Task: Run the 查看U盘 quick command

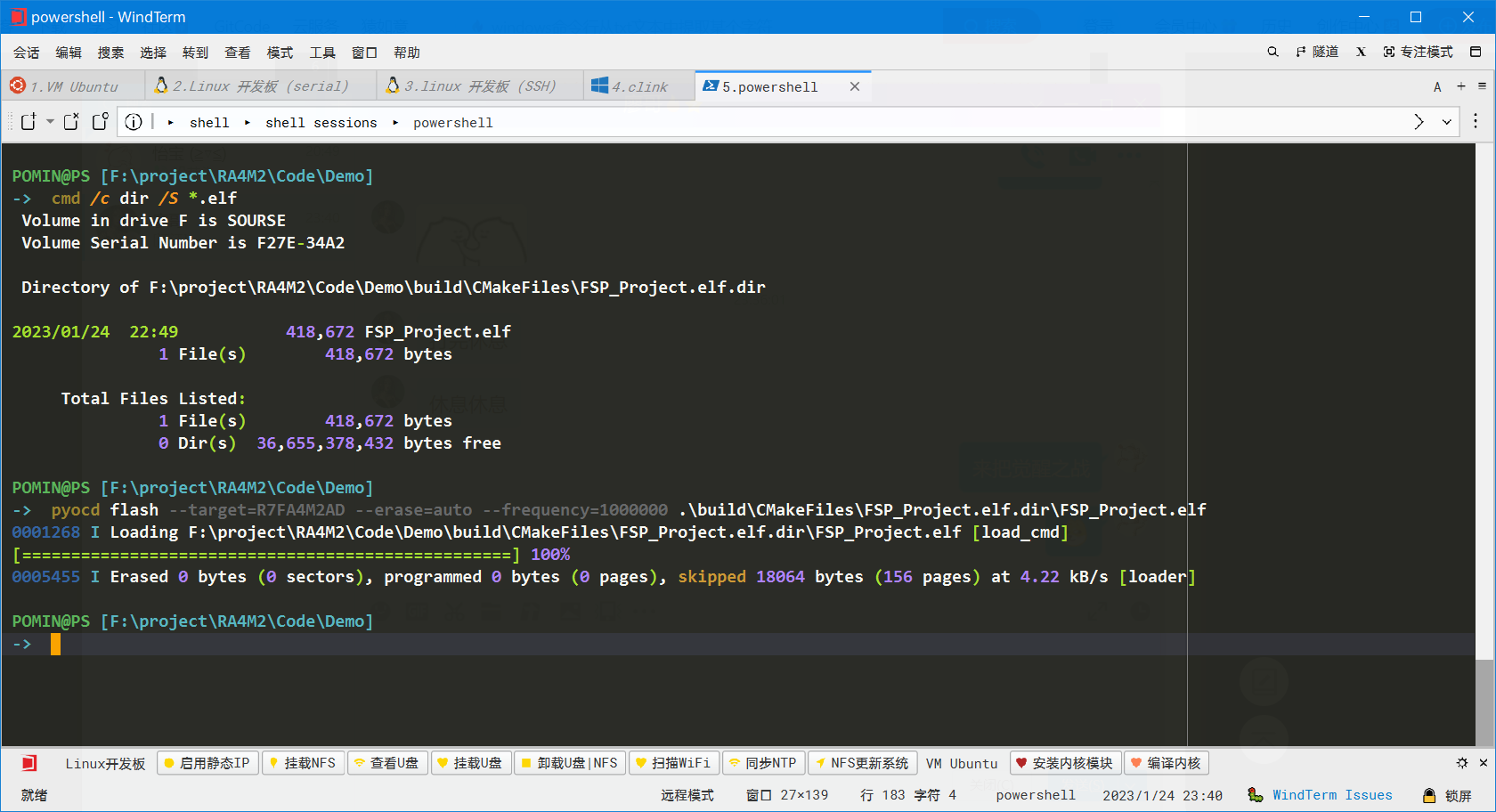Action: pos(387,763)
